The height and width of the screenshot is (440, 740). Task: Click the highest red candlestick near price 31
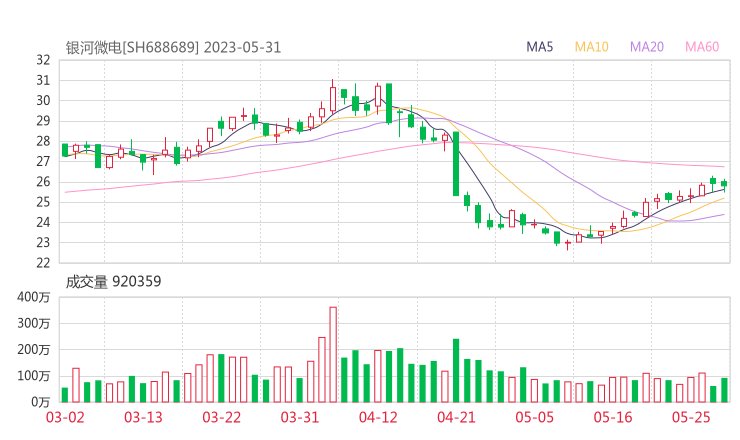tap(333, 96)
